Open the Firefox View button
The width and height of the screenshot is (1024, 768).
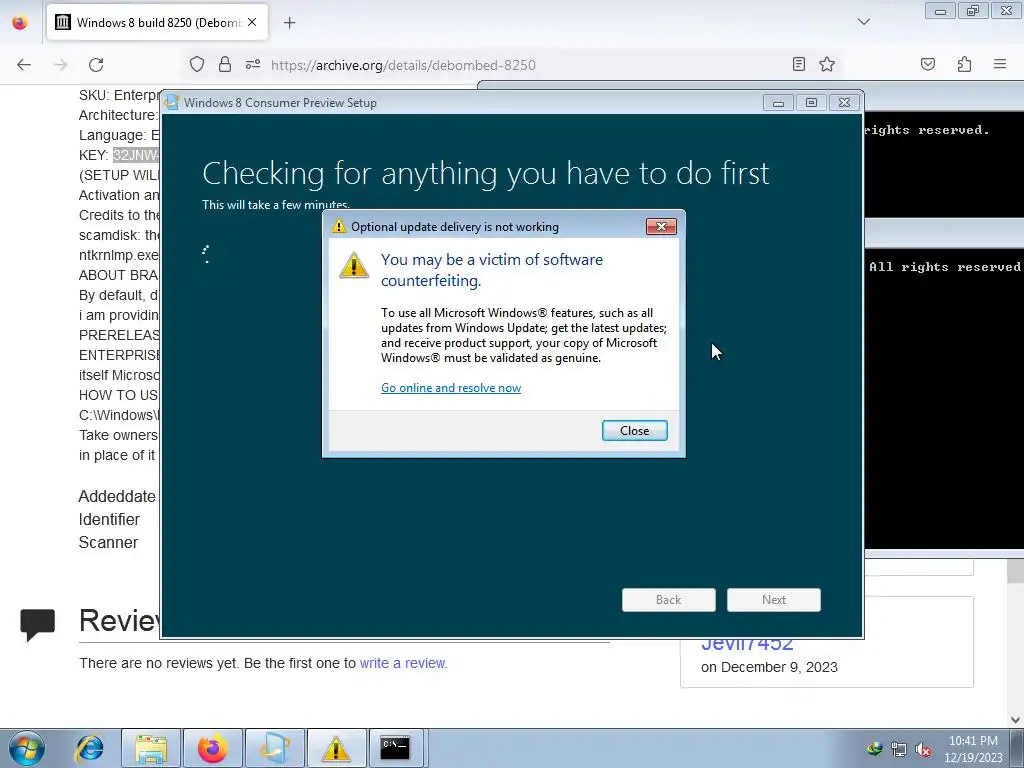point(20,23)
